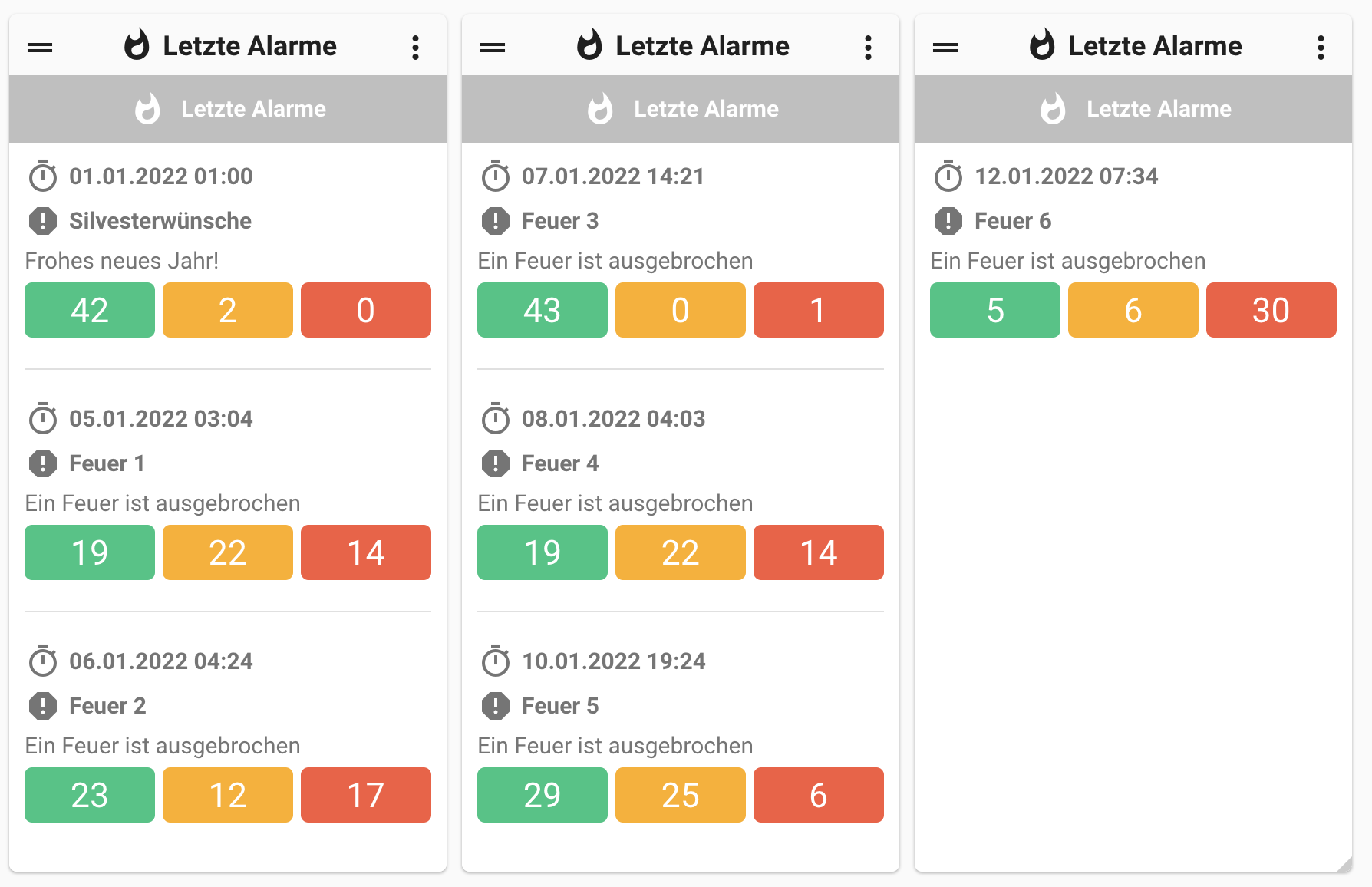1372x887 pixels.
Task: Click the red 30 badge for Feuer 6
Action: tap(1271, 310)
